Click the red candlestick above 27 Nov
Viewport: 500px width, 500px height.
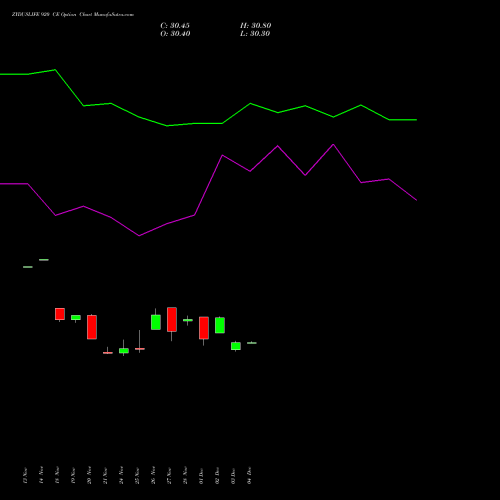(x=172, y=319)
